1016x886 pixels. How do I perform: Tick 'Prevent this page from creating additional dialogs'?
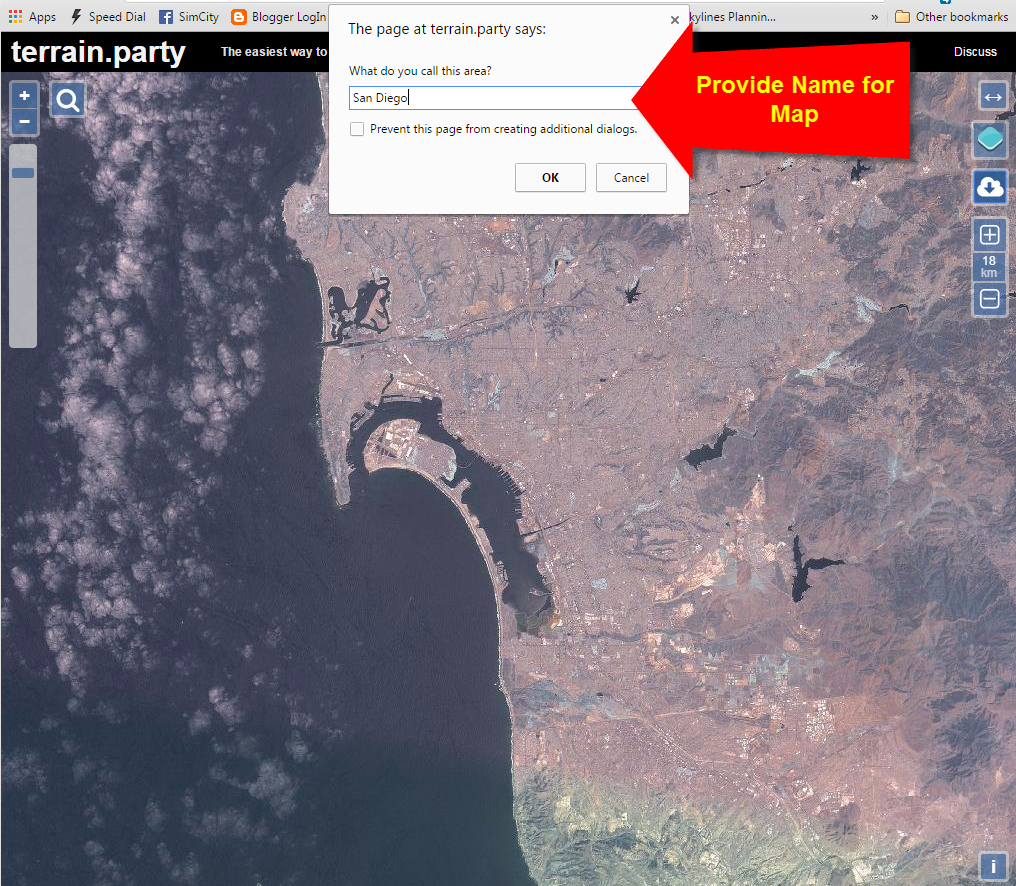[357, 129]
